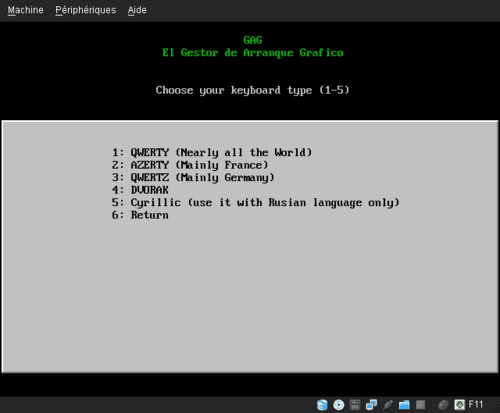The image size is (500, 413).
Task: Choose the DVORAK keyboard option
Action: tap(140, 190)
